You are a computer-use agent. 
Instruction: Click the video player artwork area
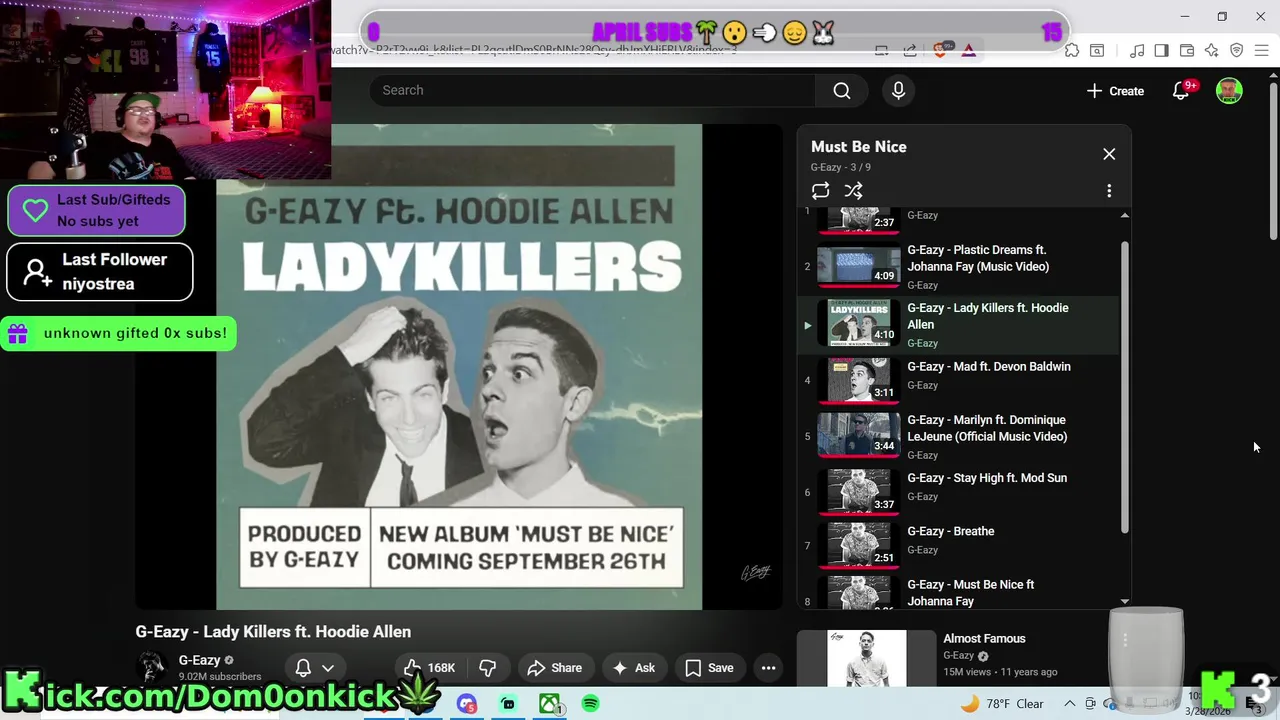point(459,367)
